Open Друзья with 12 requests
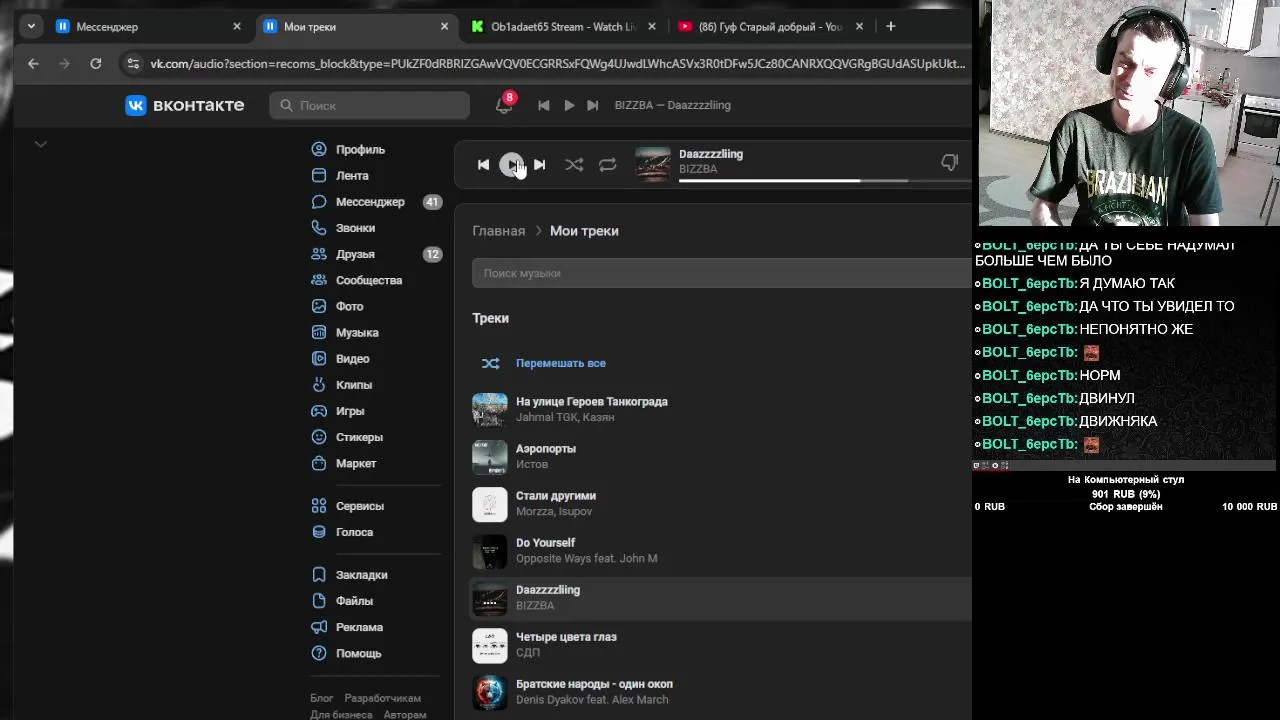This screenshot has height=720, width=1280. coord(375,254)
